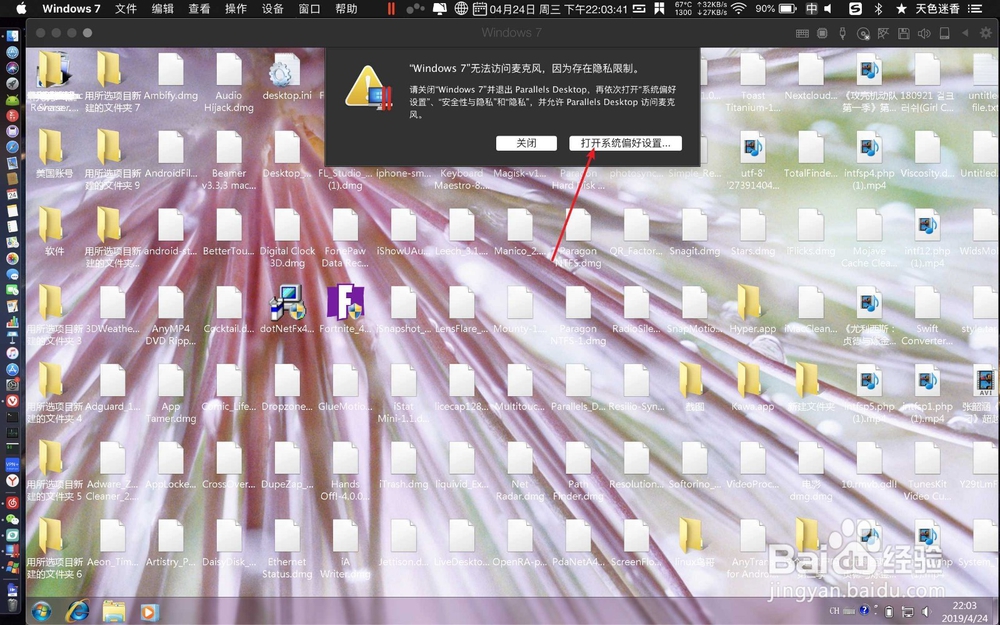Select the utf-8 mp4 video file
Image resolution: width=1000 pixels, height=625 pixels.
[753, 160]
